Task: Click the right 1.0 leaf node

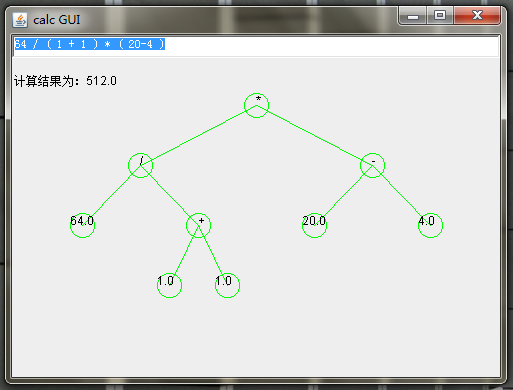Action: point(227,285)
